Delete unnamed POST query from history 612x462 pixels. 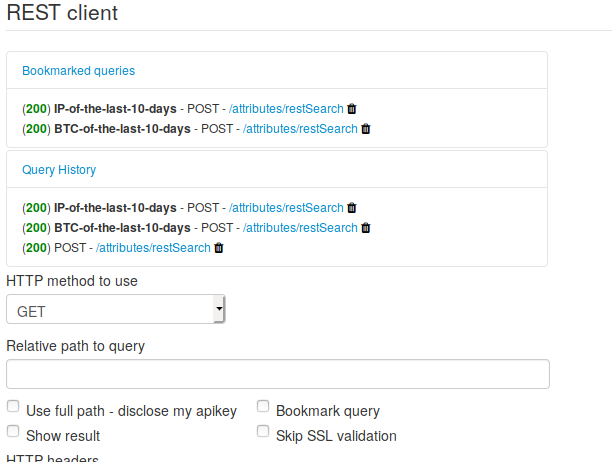pos(218,248)
